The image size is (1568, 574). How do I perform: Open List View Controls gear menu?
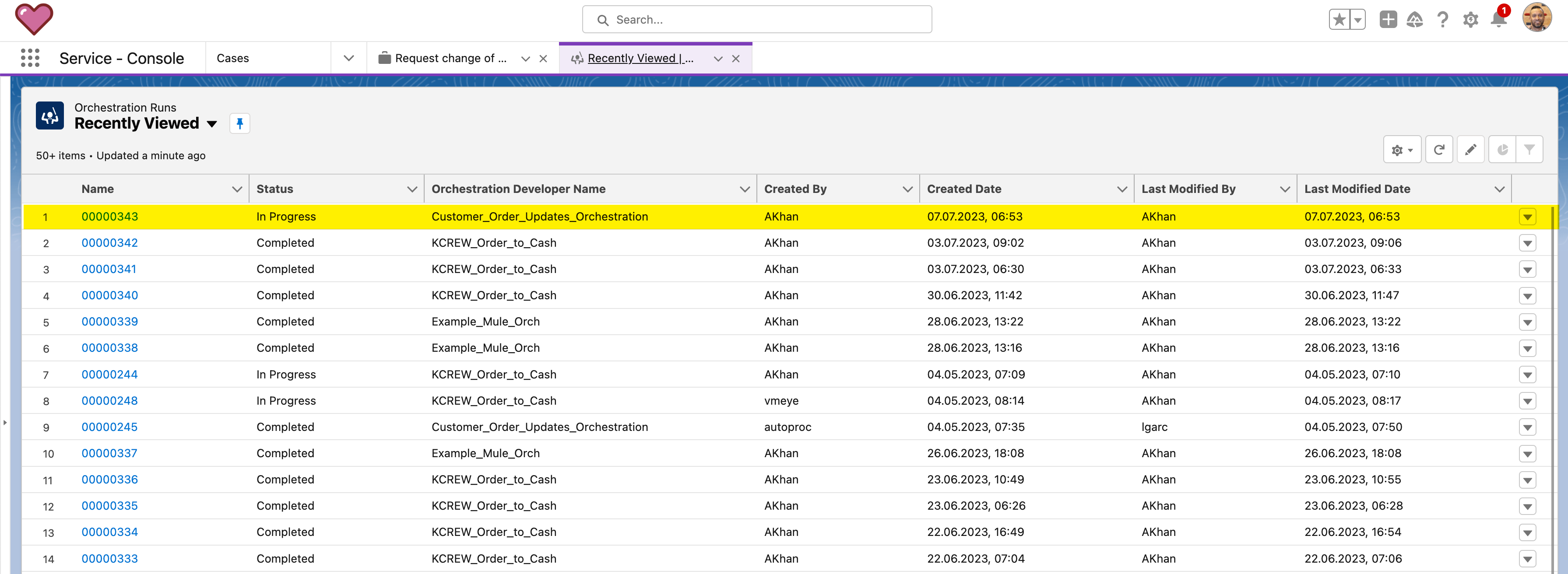point(1402,150)
